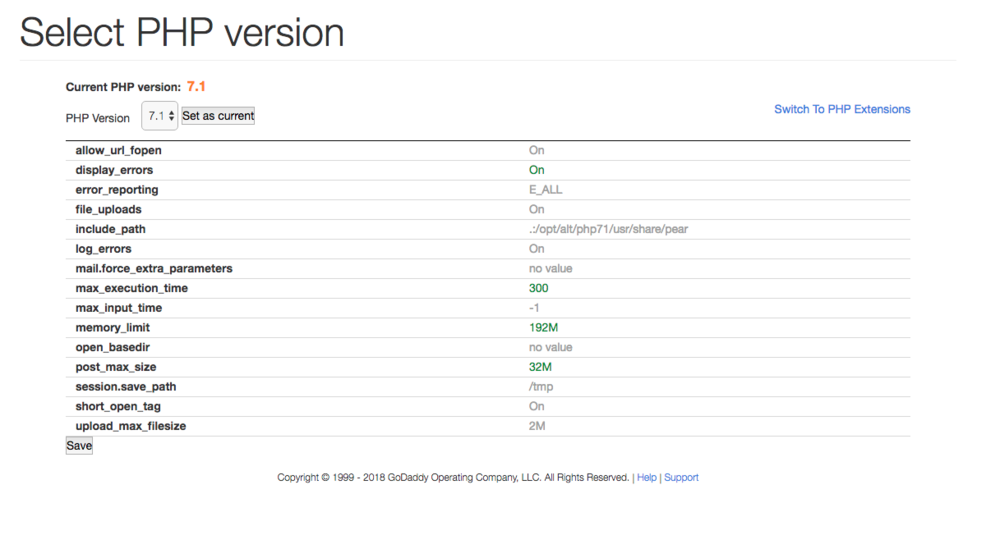Click the error_reporting E_ALL value
The height and width of the screenshot is (535, 1000).
pos(545,190)
